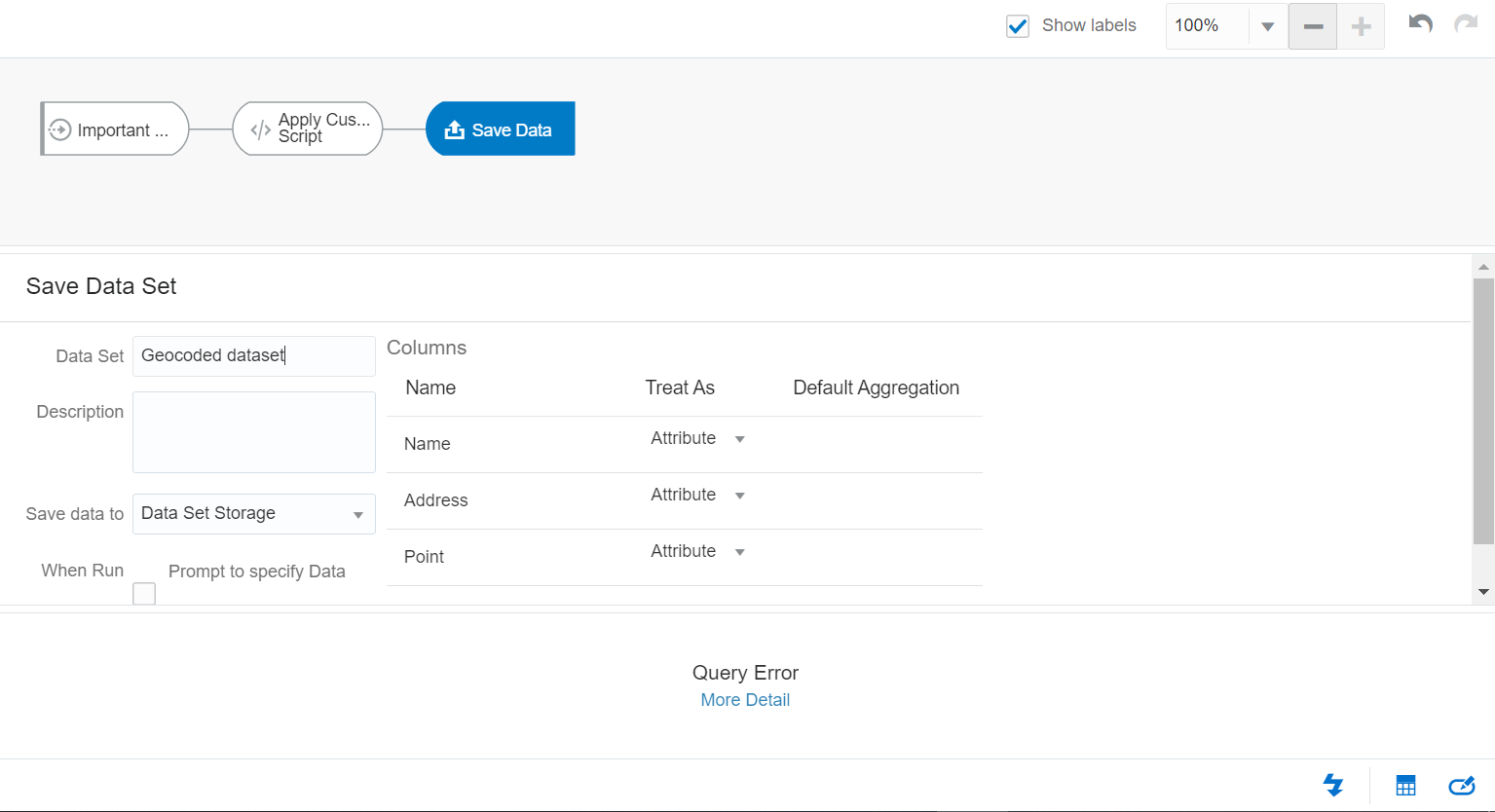Image resolution: width=1495 pixels, height=812 pixels.
Task: Click the Redo arrow
Action: [1466, 24]
